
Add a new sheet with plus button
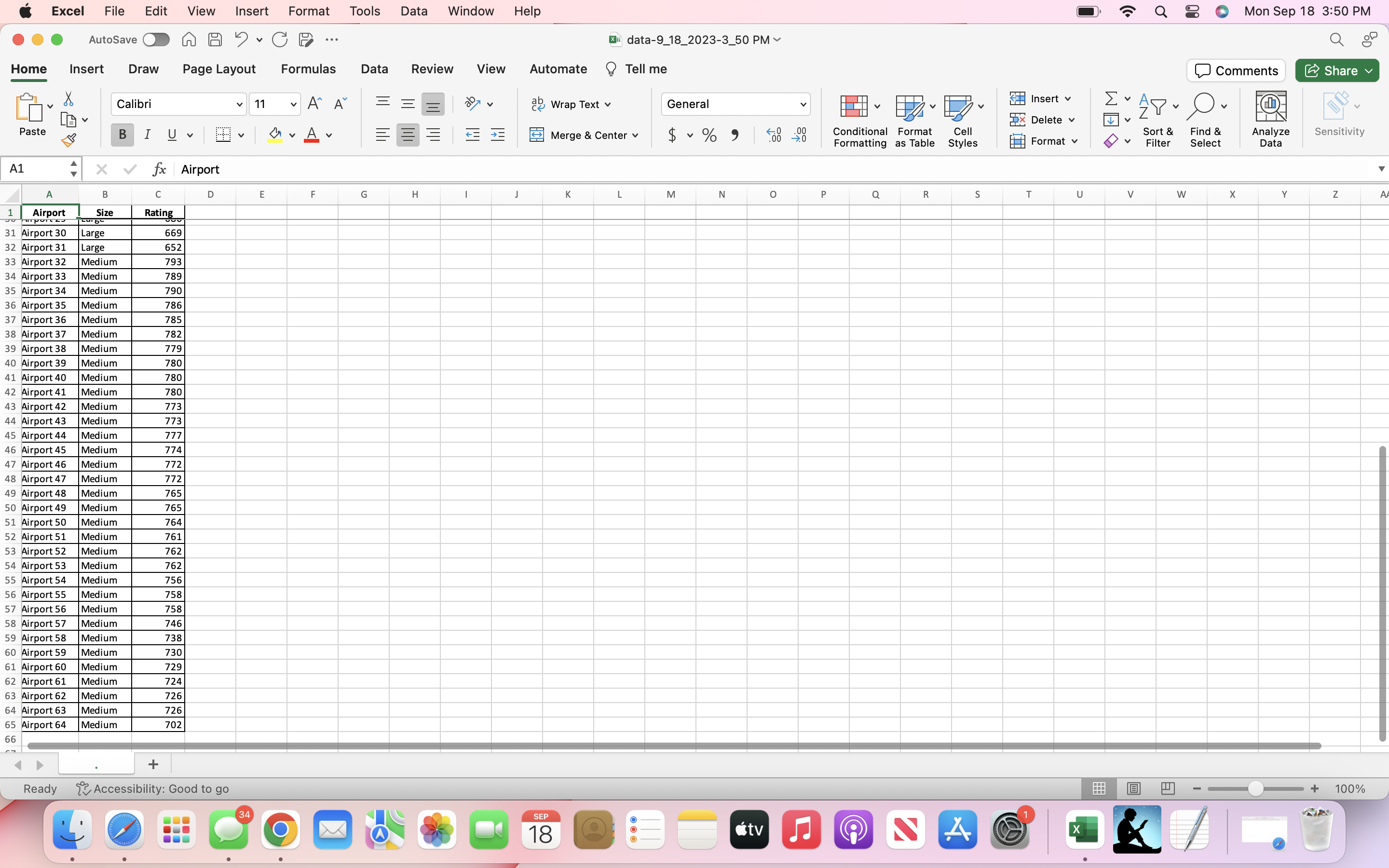point(153,764)
